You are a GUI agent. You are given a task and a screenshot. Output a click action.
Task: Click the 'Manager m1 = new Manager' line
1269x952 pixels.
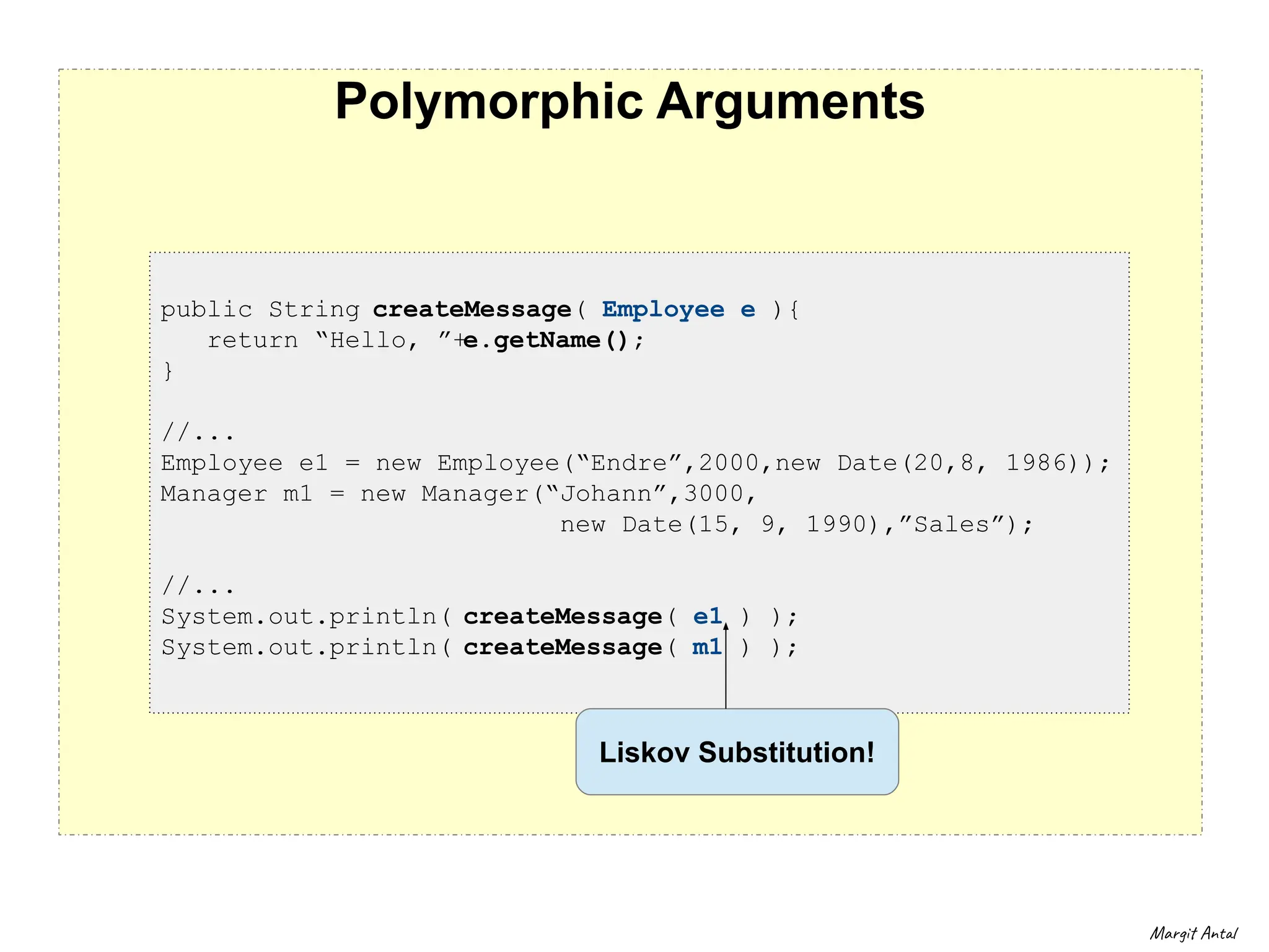tap(459, 494)
